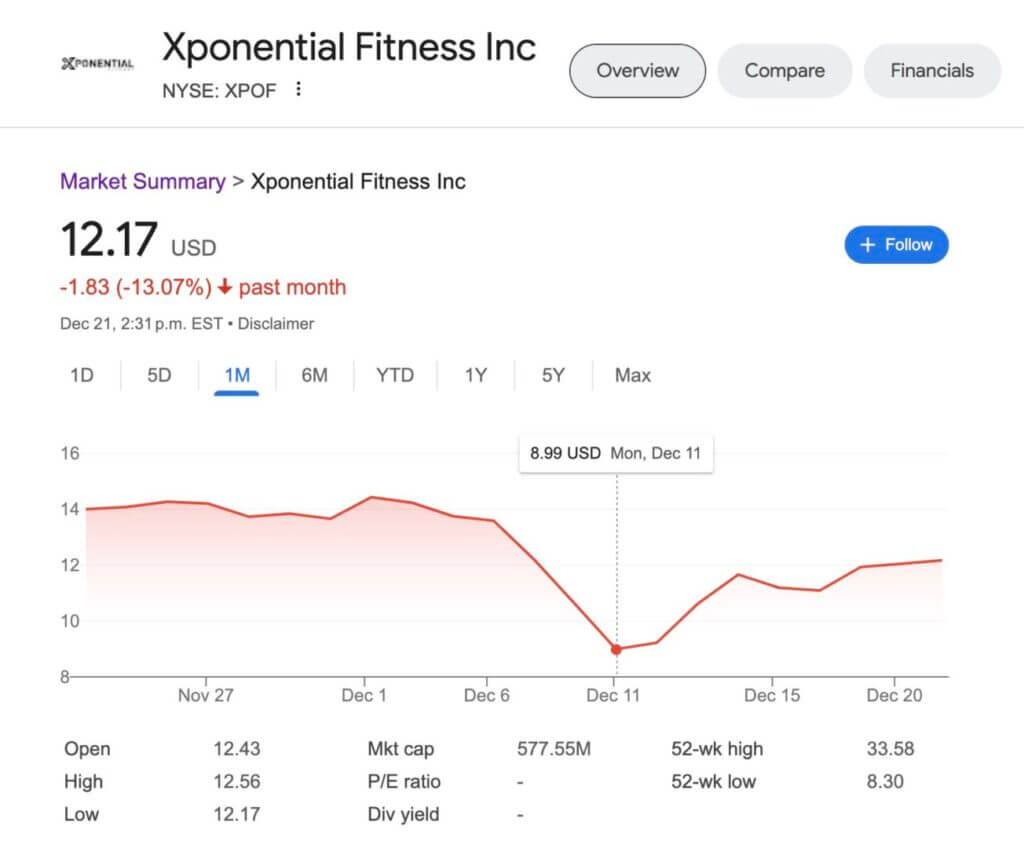This screenshot has width=1024, height=848.
Task: Open the Market Summary link
Action: [x=142, y=182]
